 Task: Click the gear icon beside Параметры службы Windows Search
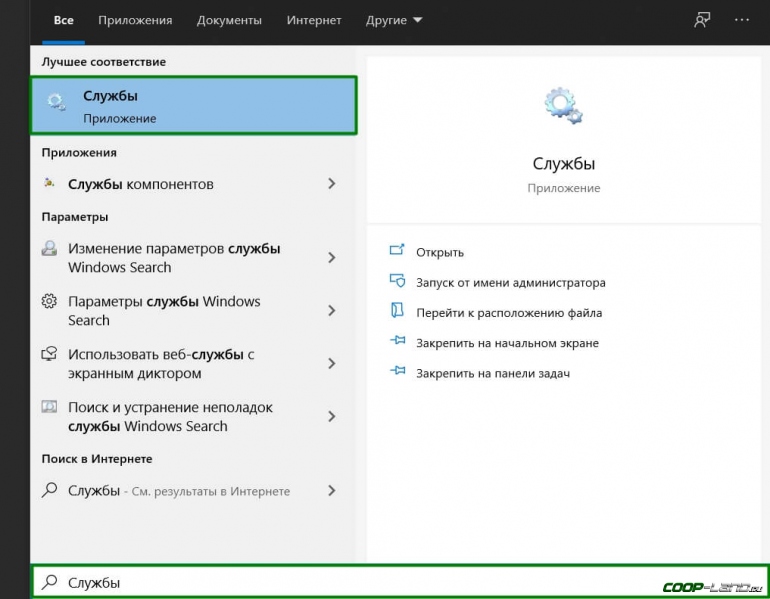tap(49, 302)
